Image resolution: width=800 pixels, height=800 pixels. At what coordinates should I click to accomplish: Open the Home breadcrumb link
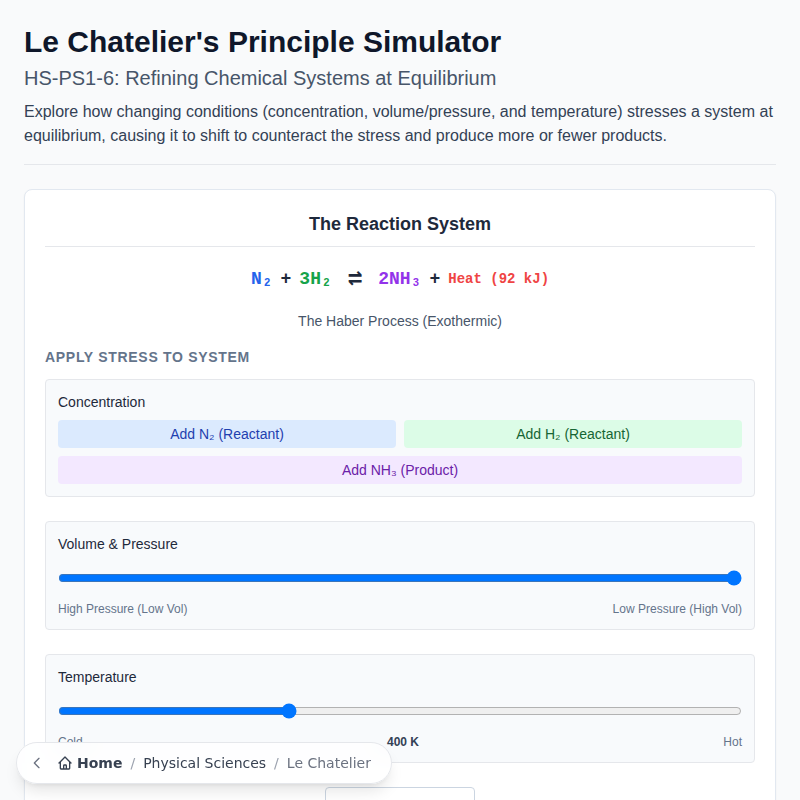tap(97, 762)
